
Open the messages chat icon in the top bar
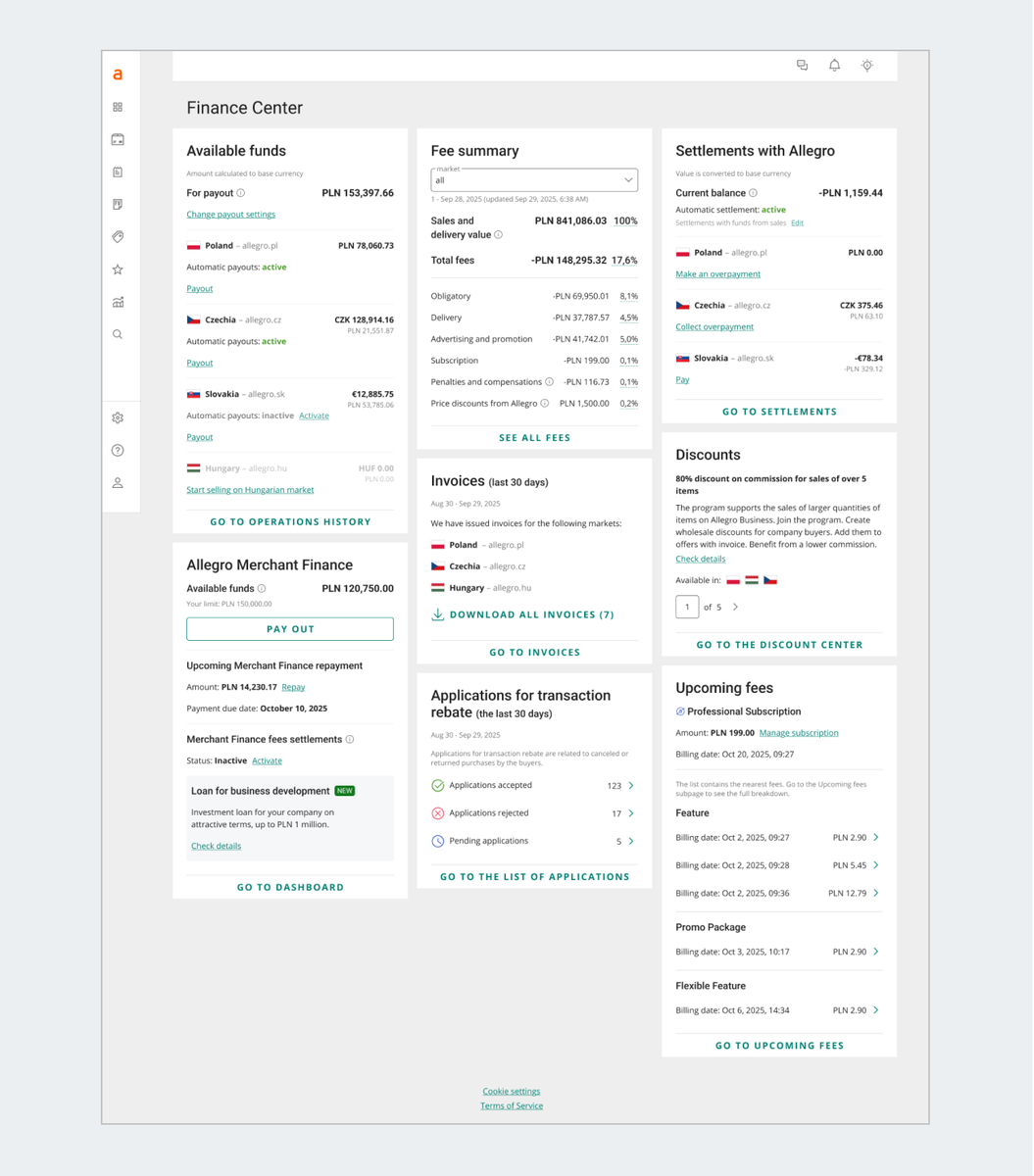[802, 66]
